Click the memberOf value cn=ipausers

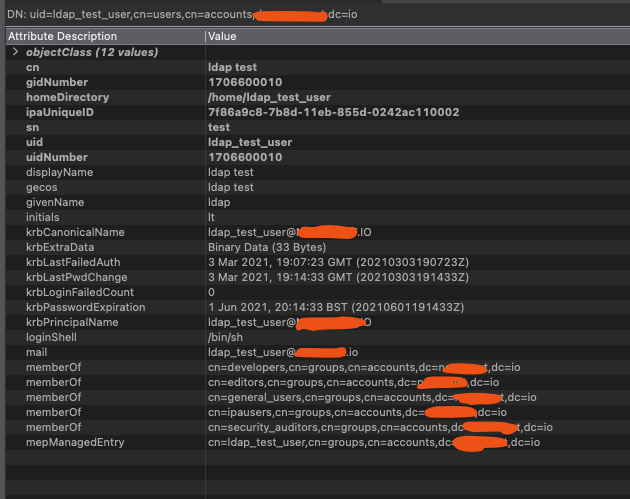(357, 412)
